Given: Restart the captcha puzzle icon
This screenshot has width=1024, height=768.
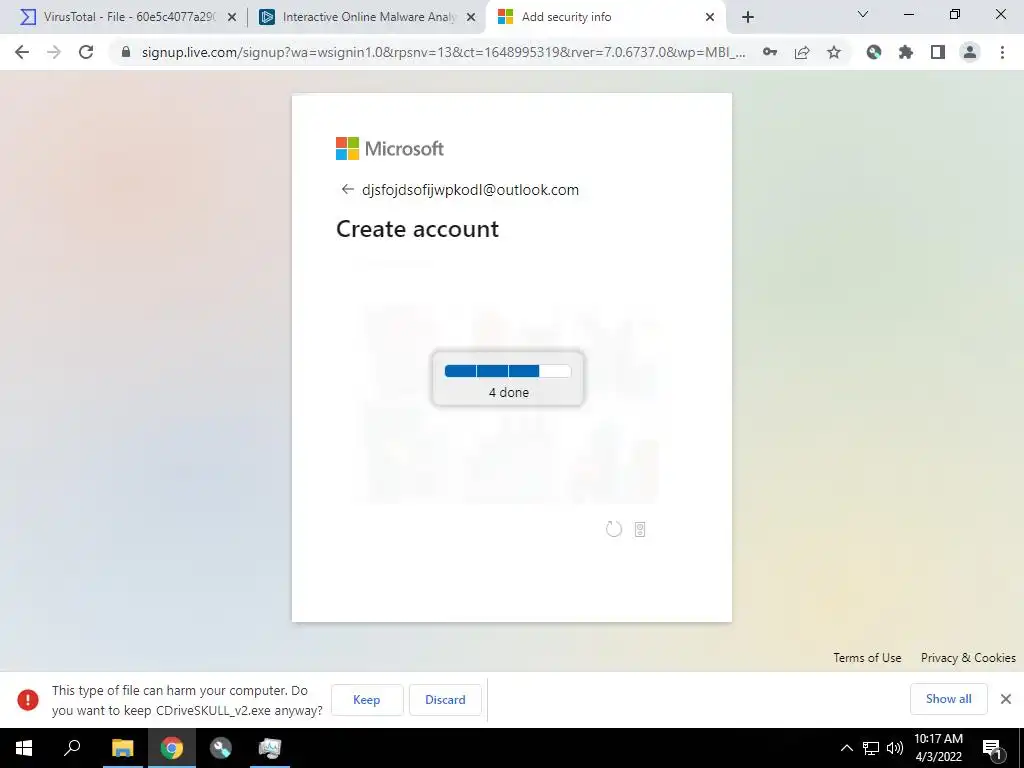Looking at the screenshot, I should click(614, 529).
